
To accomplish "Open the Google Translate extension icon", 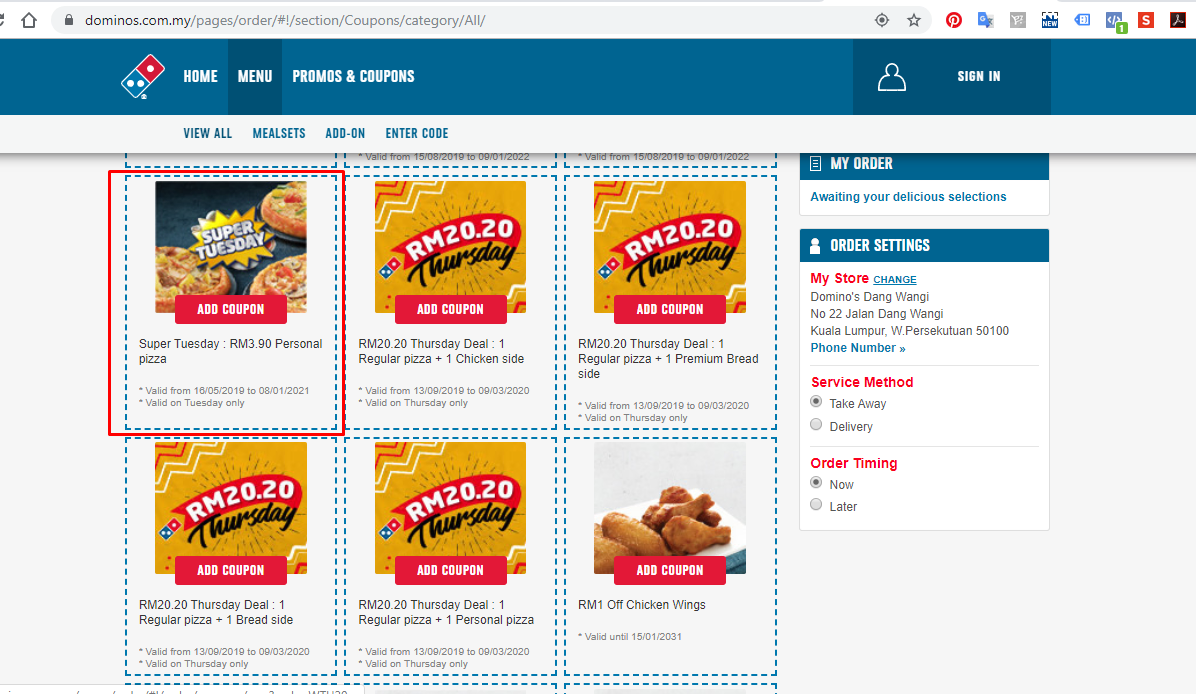I will tap(985, 21).
